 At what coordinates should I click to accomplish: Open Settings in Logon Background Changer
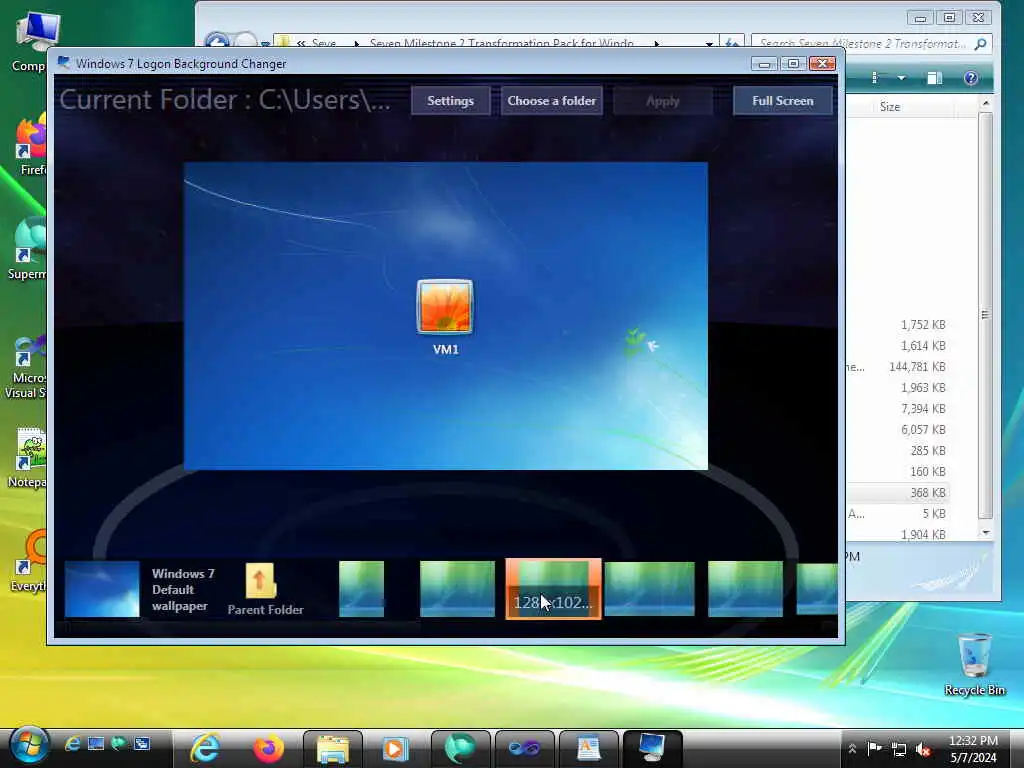[450, 101]
